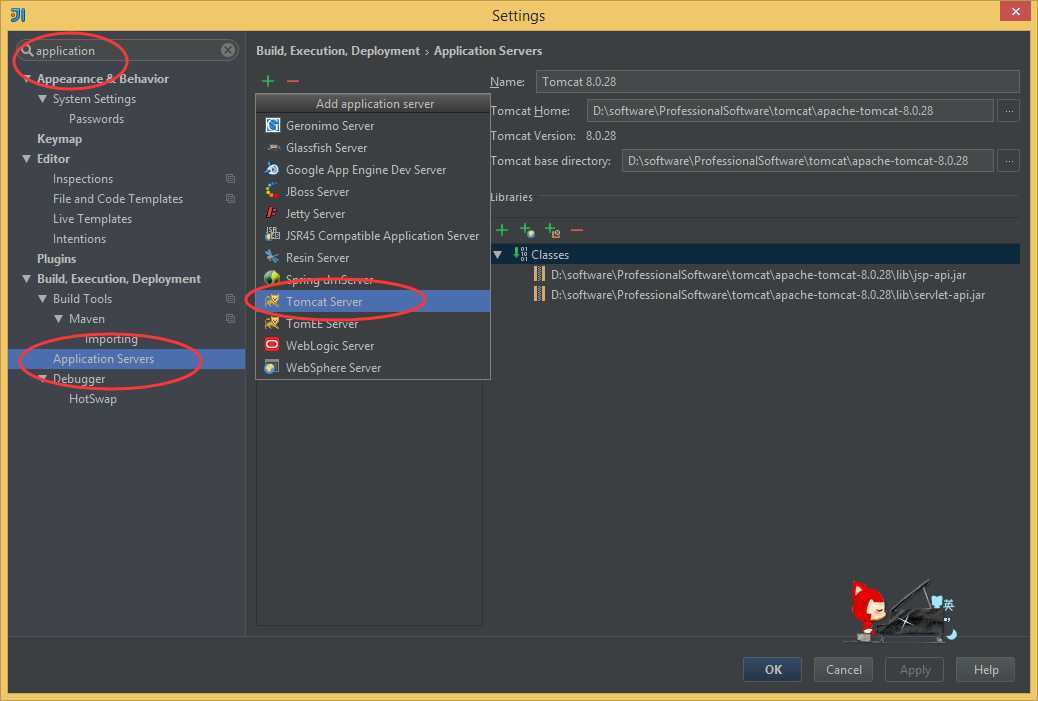Add a library with the green plus icon

click(x=502, y=230)
